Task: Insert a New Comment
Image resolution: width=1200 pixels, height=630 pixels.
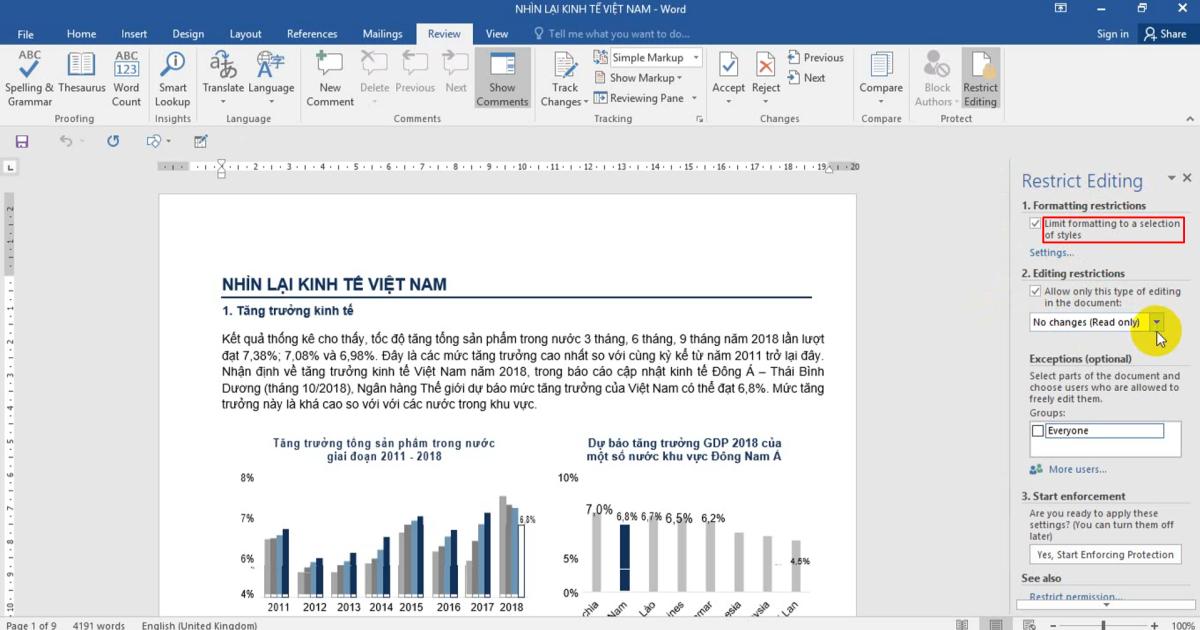Action: (330, 78)
